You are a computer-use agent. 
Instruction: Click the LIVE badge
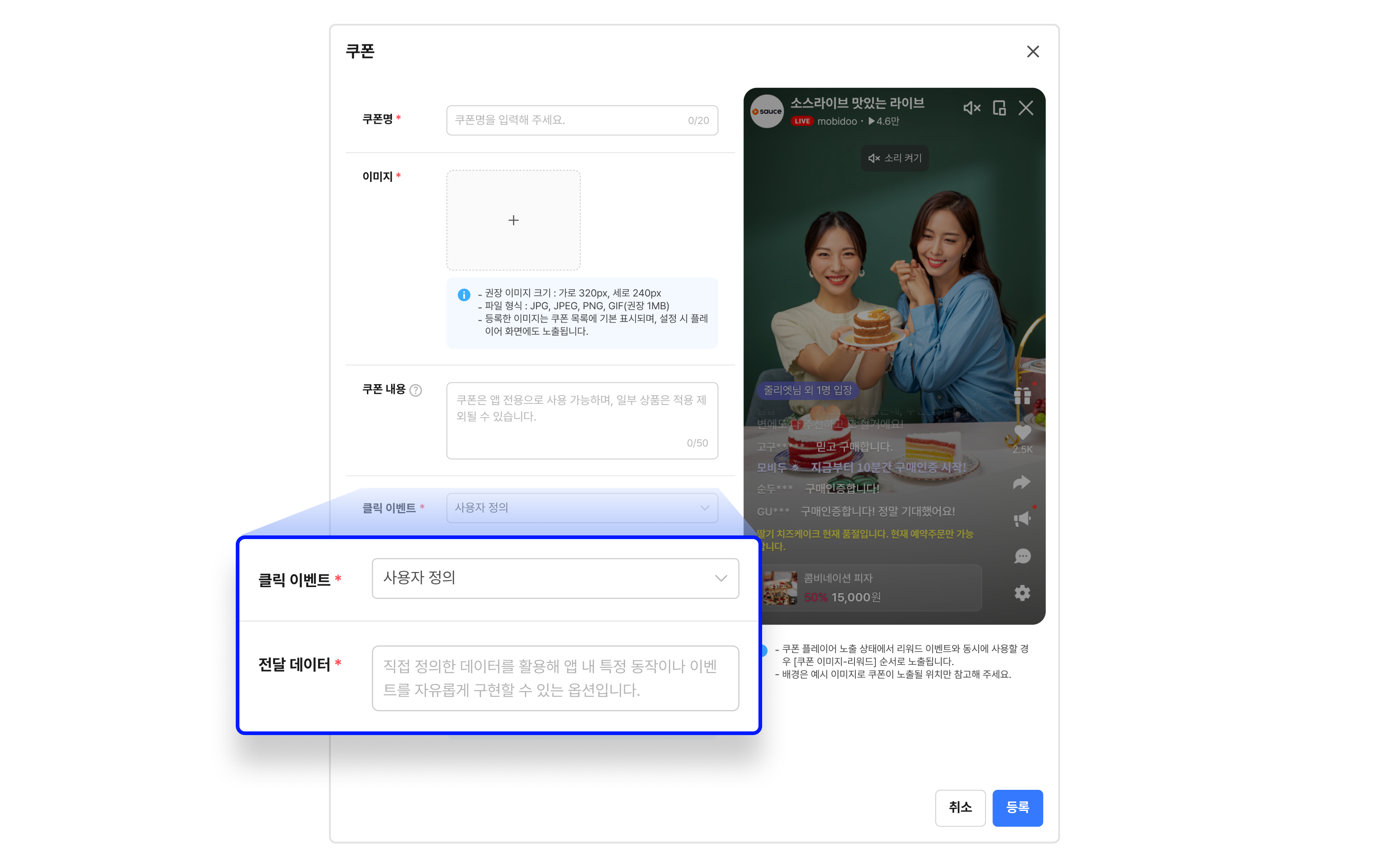click(802, 121)
